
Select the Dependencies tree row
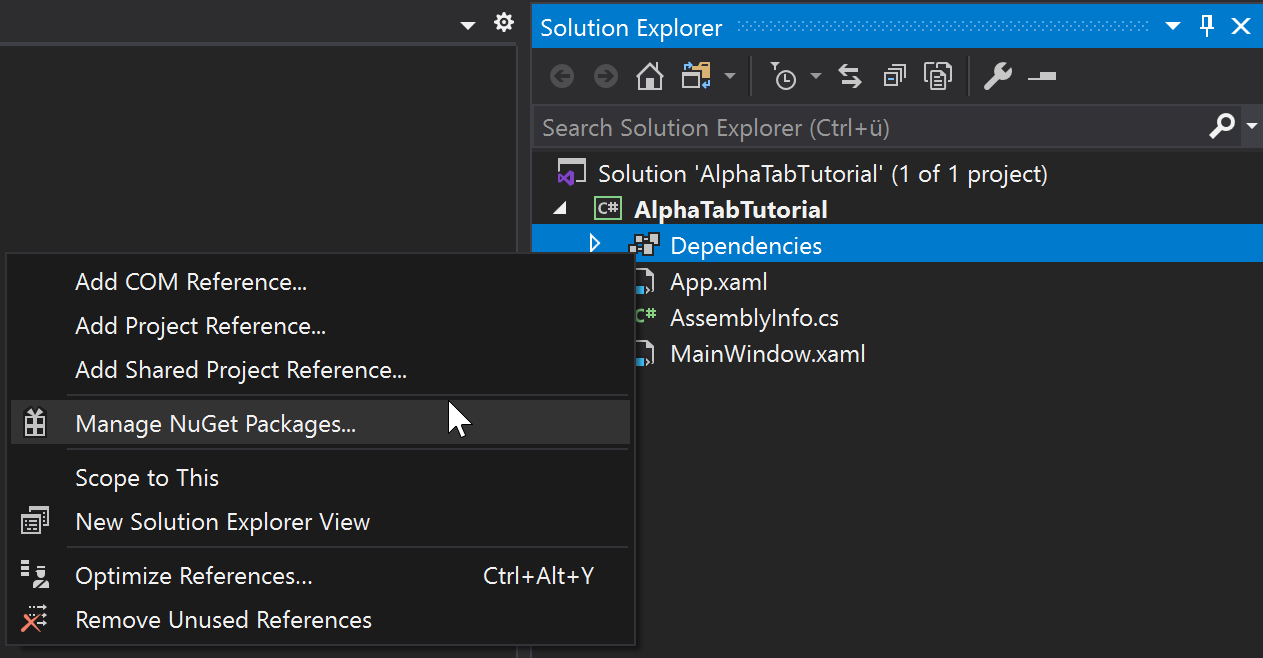coord(897,245)
